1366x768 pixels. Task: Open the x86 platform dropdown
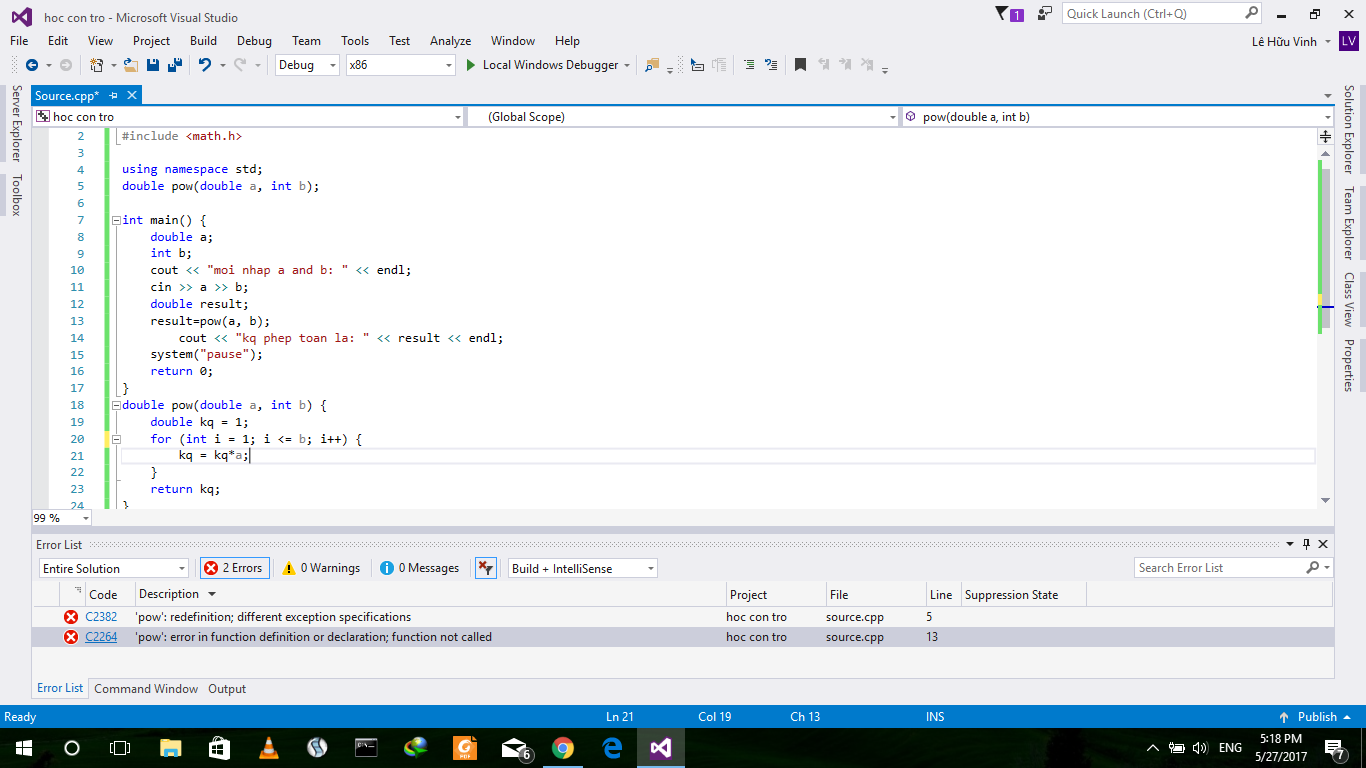[x=400, y=65]
